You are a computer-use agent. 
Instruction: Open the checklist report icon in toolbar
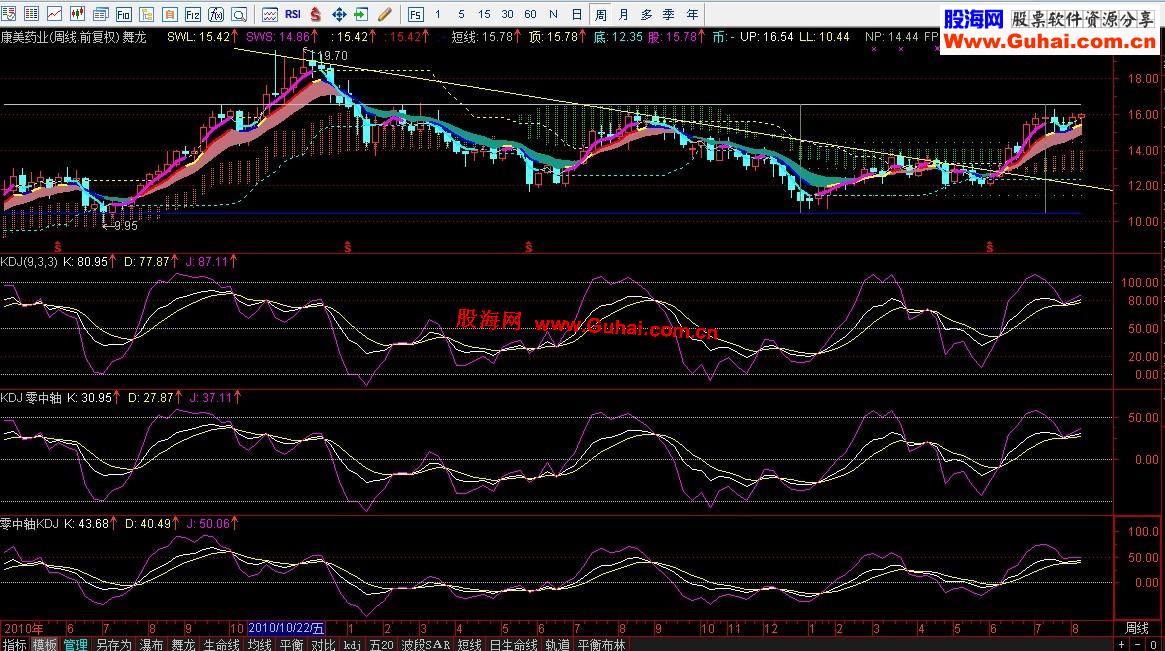9,13
